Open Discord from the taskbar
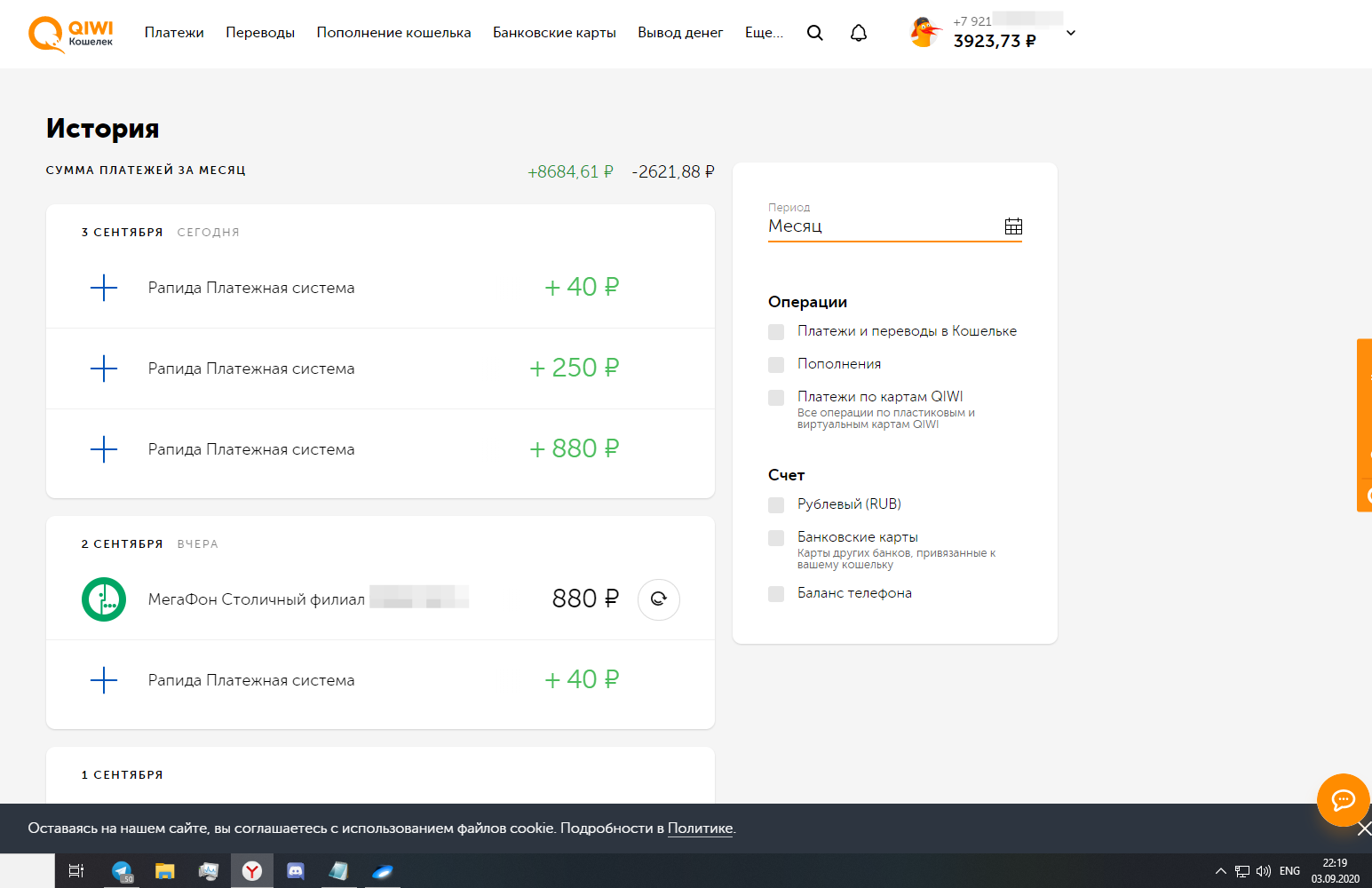This screenshot has width=1372, height=888. 296,871
